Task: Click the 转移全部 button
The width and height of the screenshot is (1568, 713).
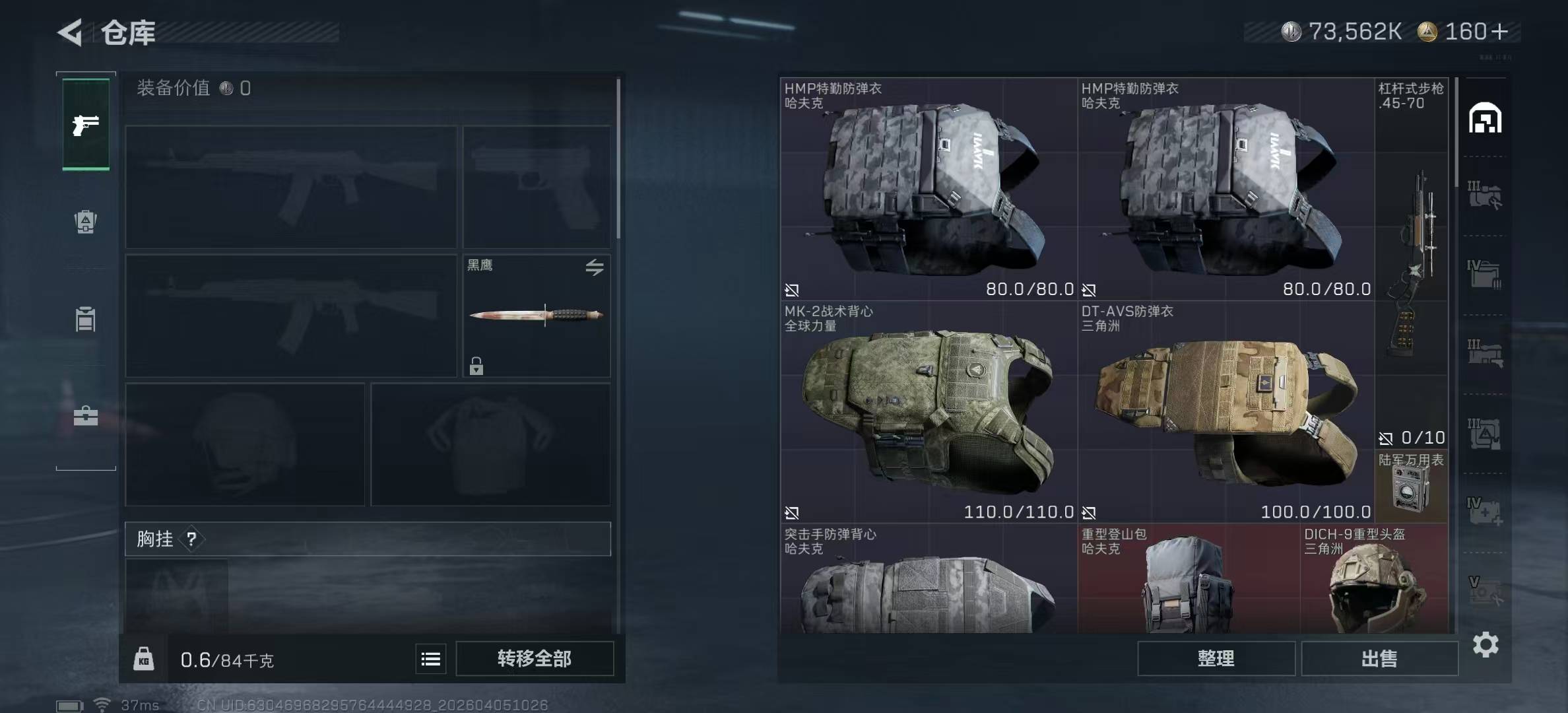Action: click(x=535, y=658)
